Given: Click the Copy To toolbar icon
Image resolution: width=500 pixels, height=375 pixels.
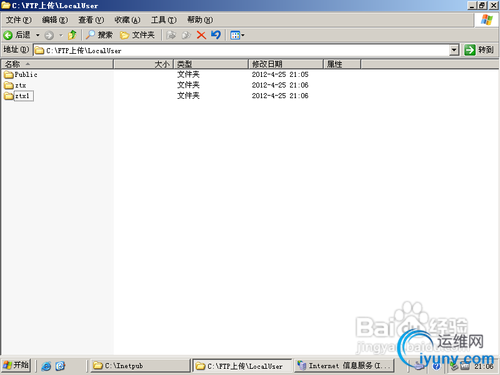Looking at the screenshot, I should (186, 35).
